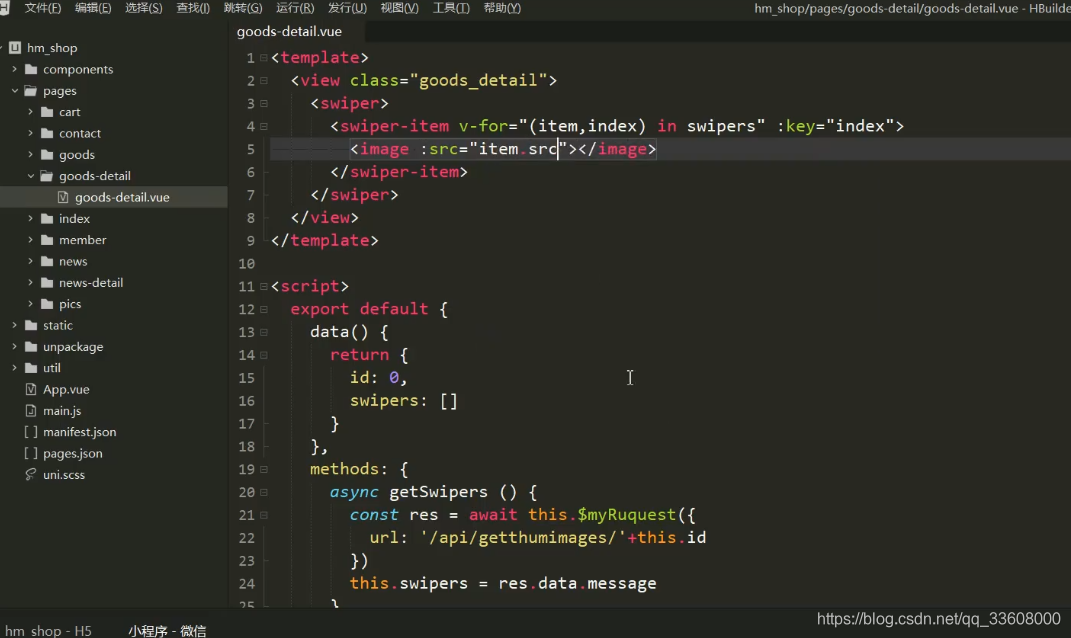Switch to the hm_shop - H5 console tab
Viewport: 1071px width, 638px height.
tap(48, 630)
